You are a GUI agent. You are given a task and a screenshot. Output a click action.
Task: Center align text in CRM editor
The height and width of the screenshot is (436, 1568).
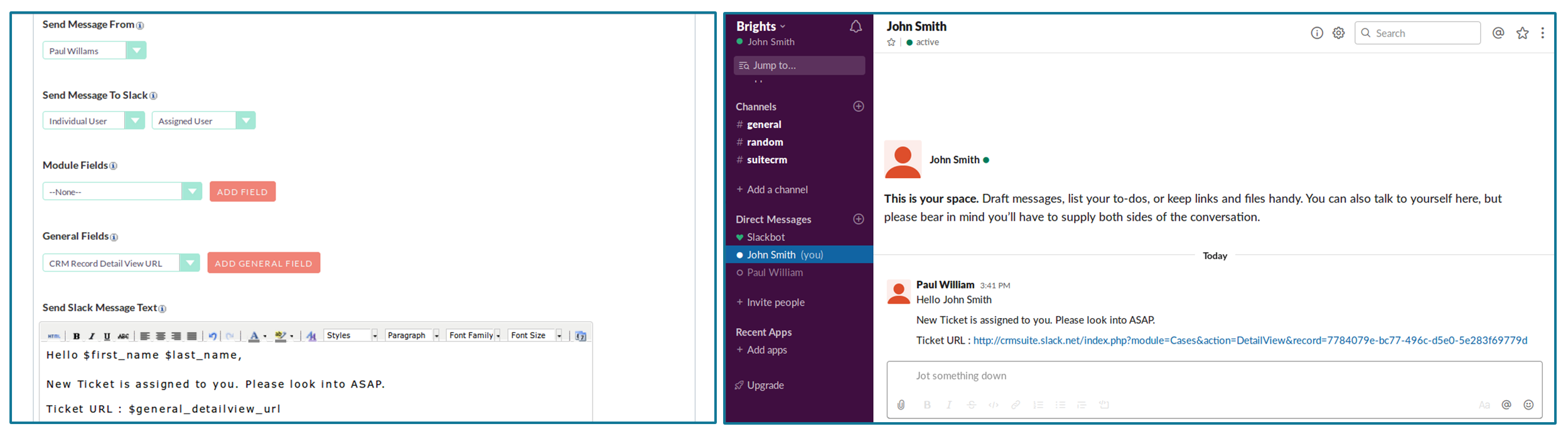(161, 336)
